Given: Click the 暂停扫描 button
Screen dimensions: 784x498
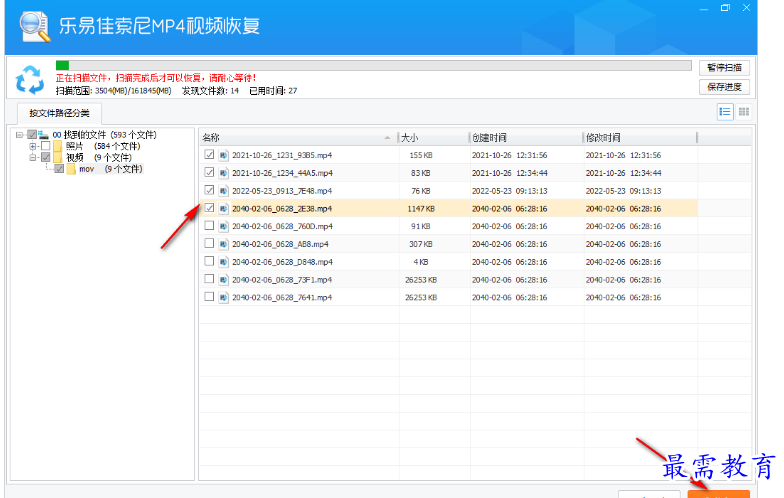Looking at the screenshot, I should 724,68.
